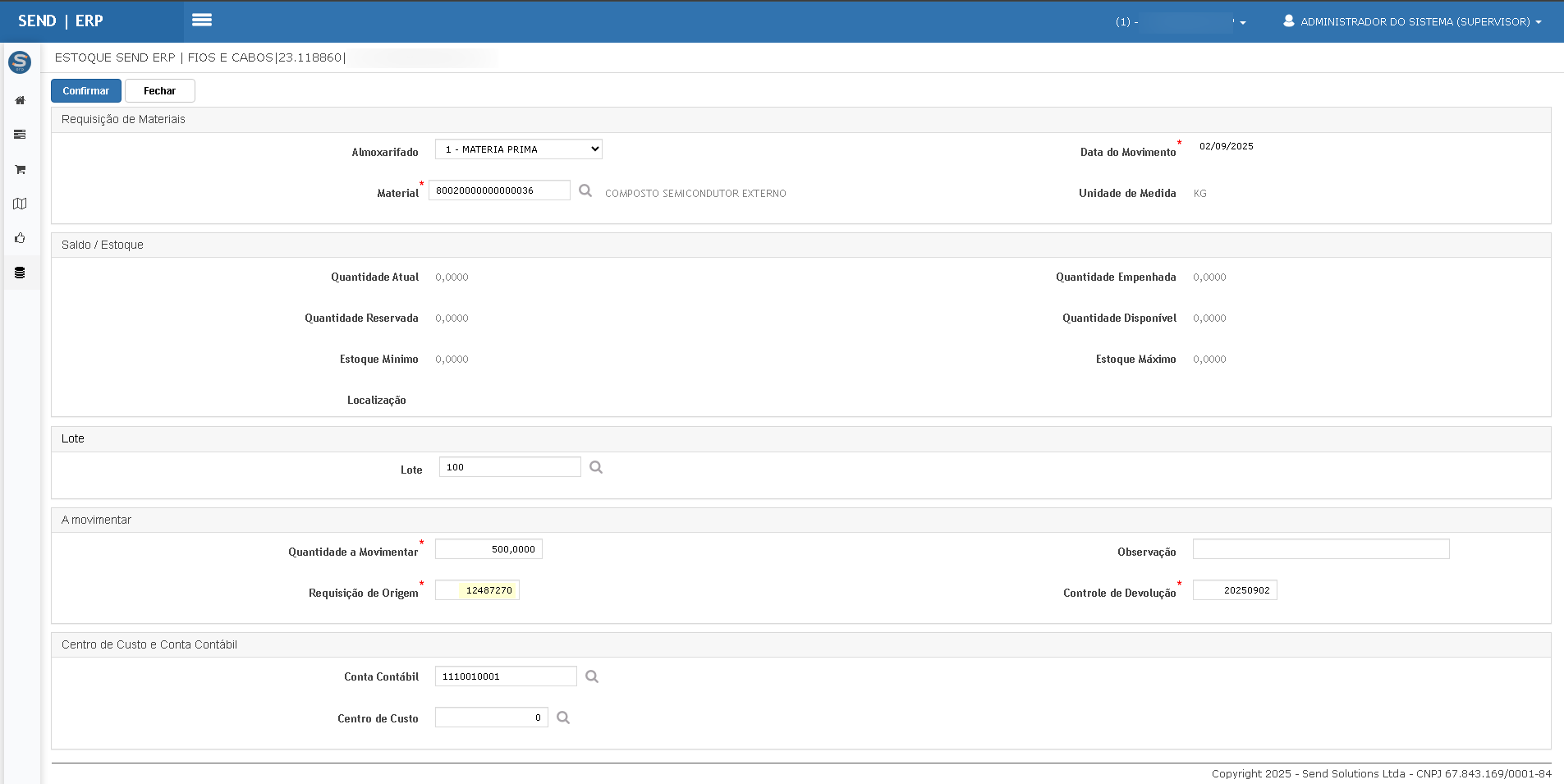Image resolution: width=1564 pixels, height=784 pixels.
Task: Click the Centro de Custo search icon
Action: tap(563, 718)
